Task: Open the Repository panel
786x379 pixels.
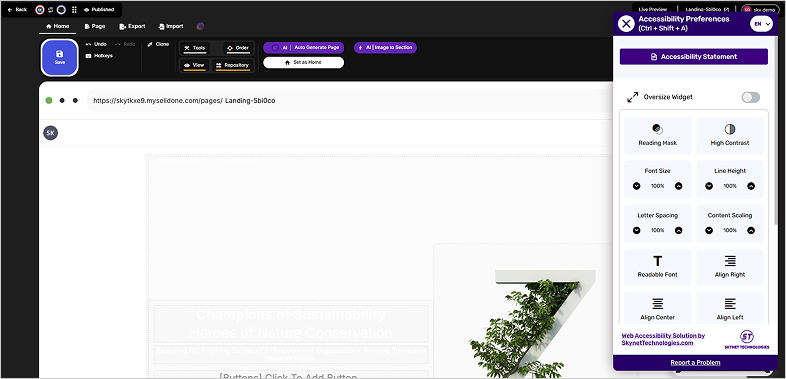Action: click(x=232, y=65)
